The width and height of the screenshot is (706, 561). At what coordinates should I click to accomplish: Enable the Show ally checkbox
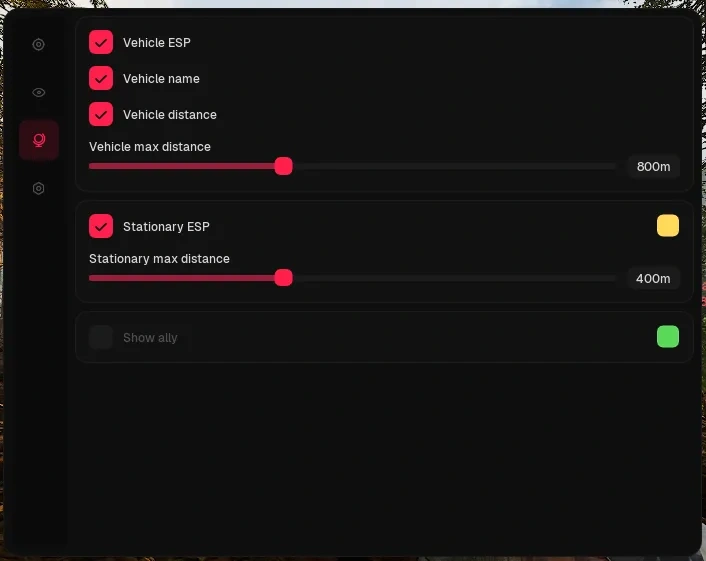101,337
